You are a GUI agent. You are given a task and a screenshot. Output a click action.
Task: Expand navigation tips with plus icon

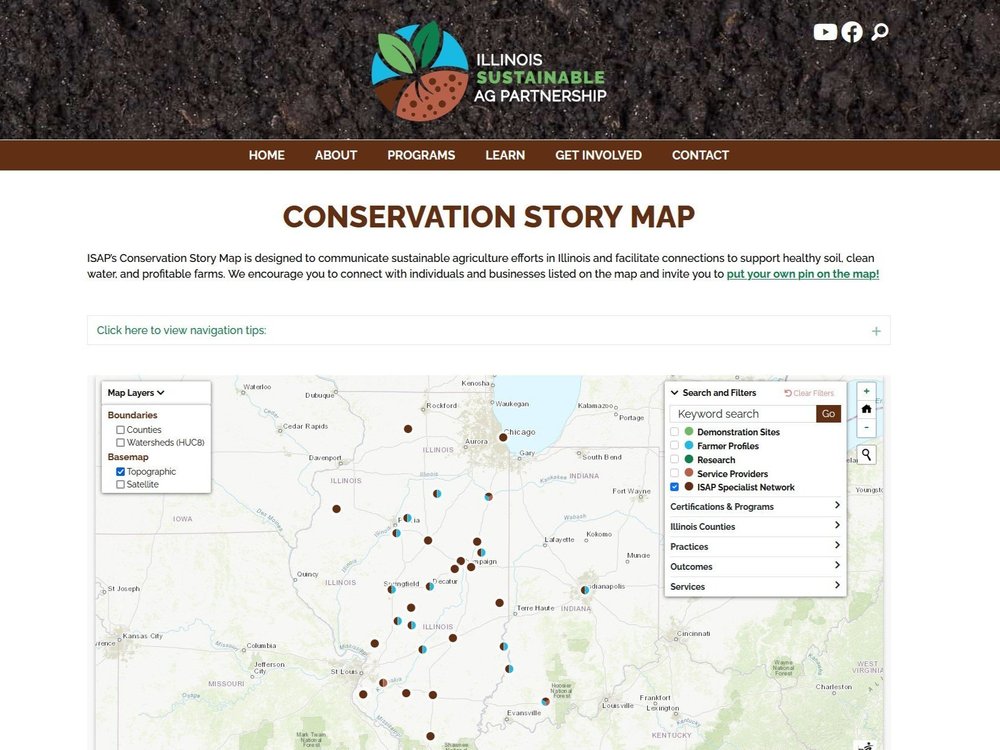pyautogui.click(x=876, y=331)
